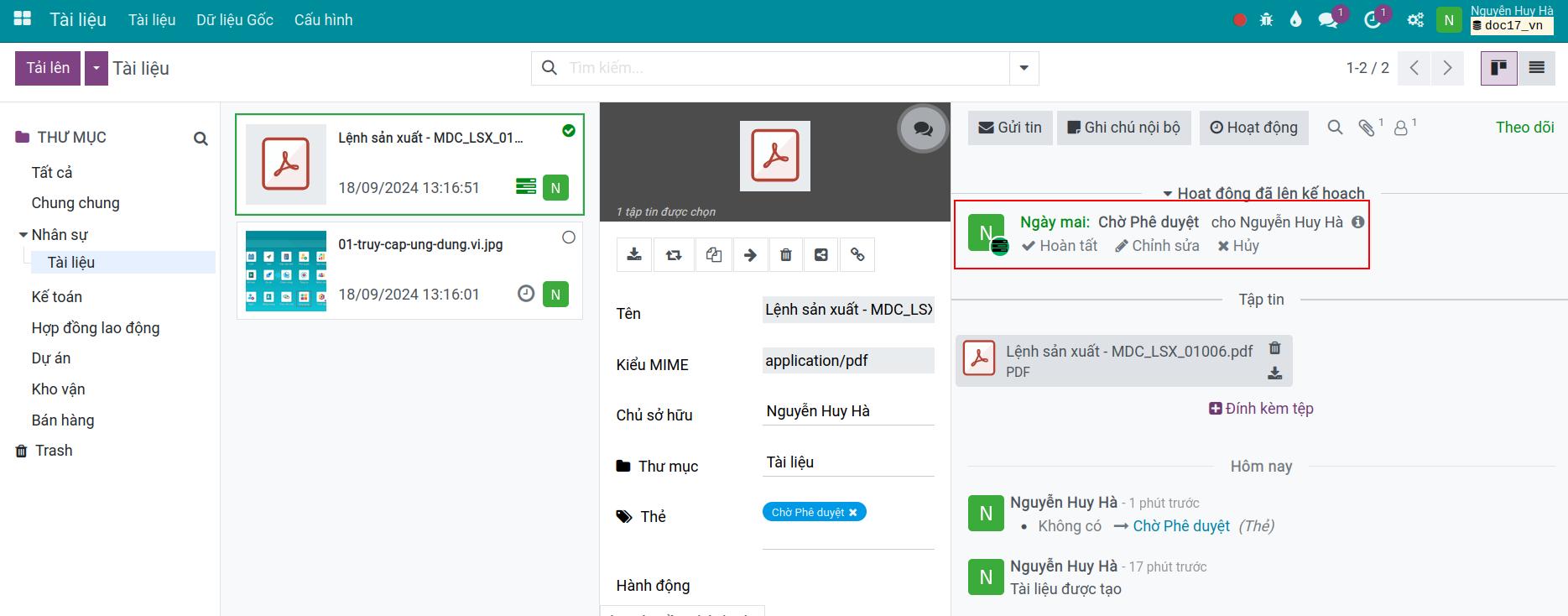Select the Tất cả folder
Viewport: 1568px width, 616px height.
[52, 173]
